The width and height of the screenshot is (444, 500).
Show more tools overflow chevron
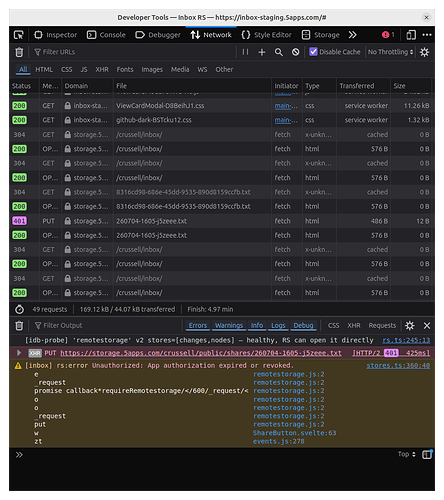tap(352, 35)
